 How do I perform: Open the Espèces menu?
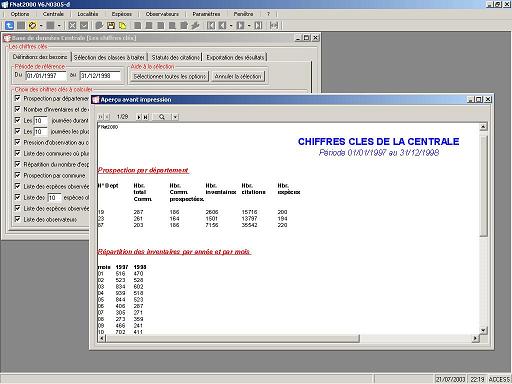coord(121,14)
